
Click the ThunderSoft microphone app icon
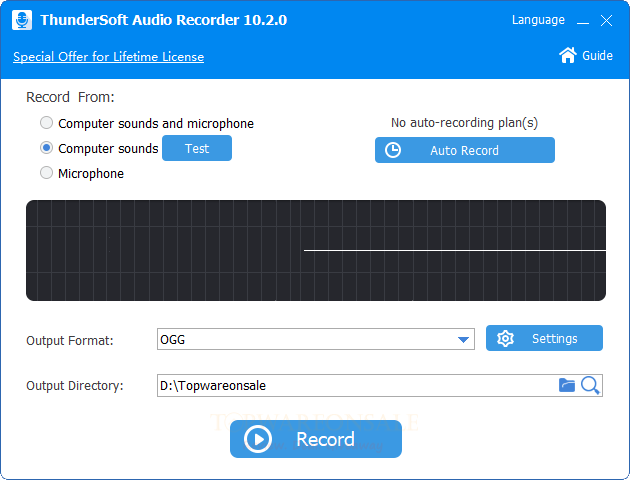[x=22, y=20]
